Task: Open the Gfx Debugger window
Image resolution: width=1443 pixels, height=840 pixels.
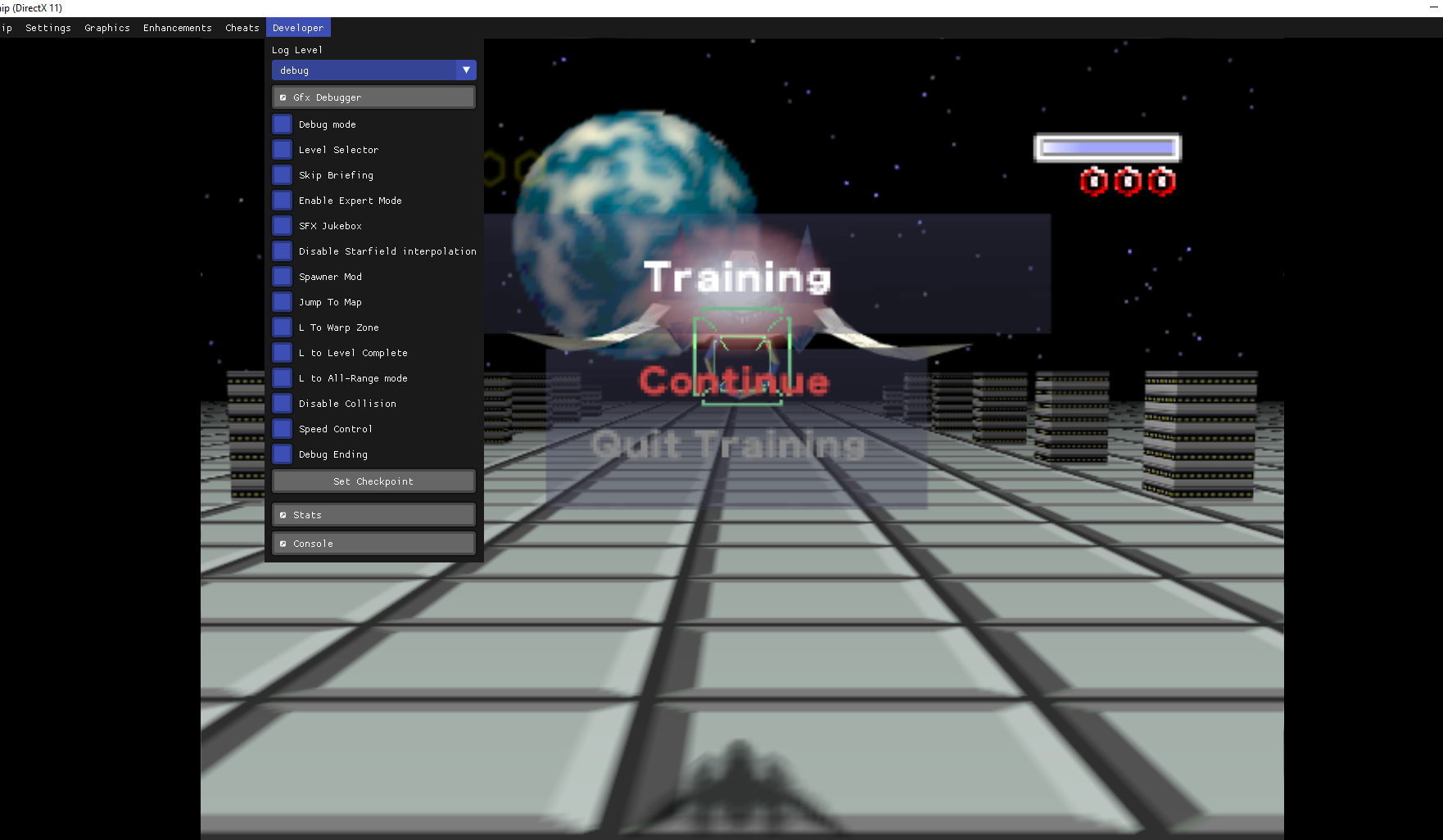Action: click(373, 97)
